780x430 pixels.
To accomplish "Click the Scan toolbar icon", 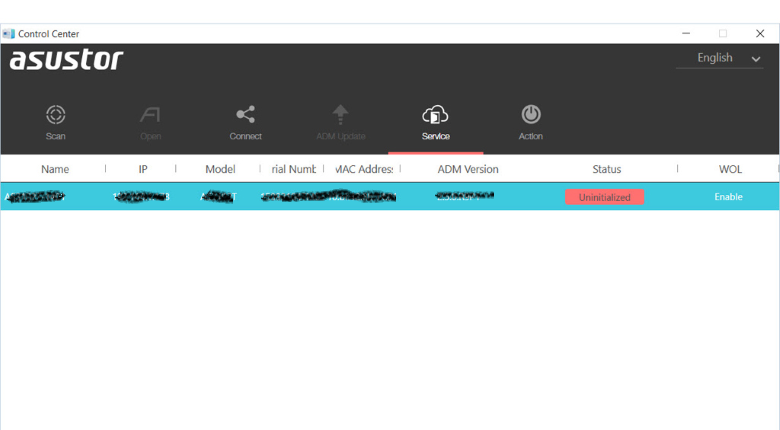I will (56, 114).
